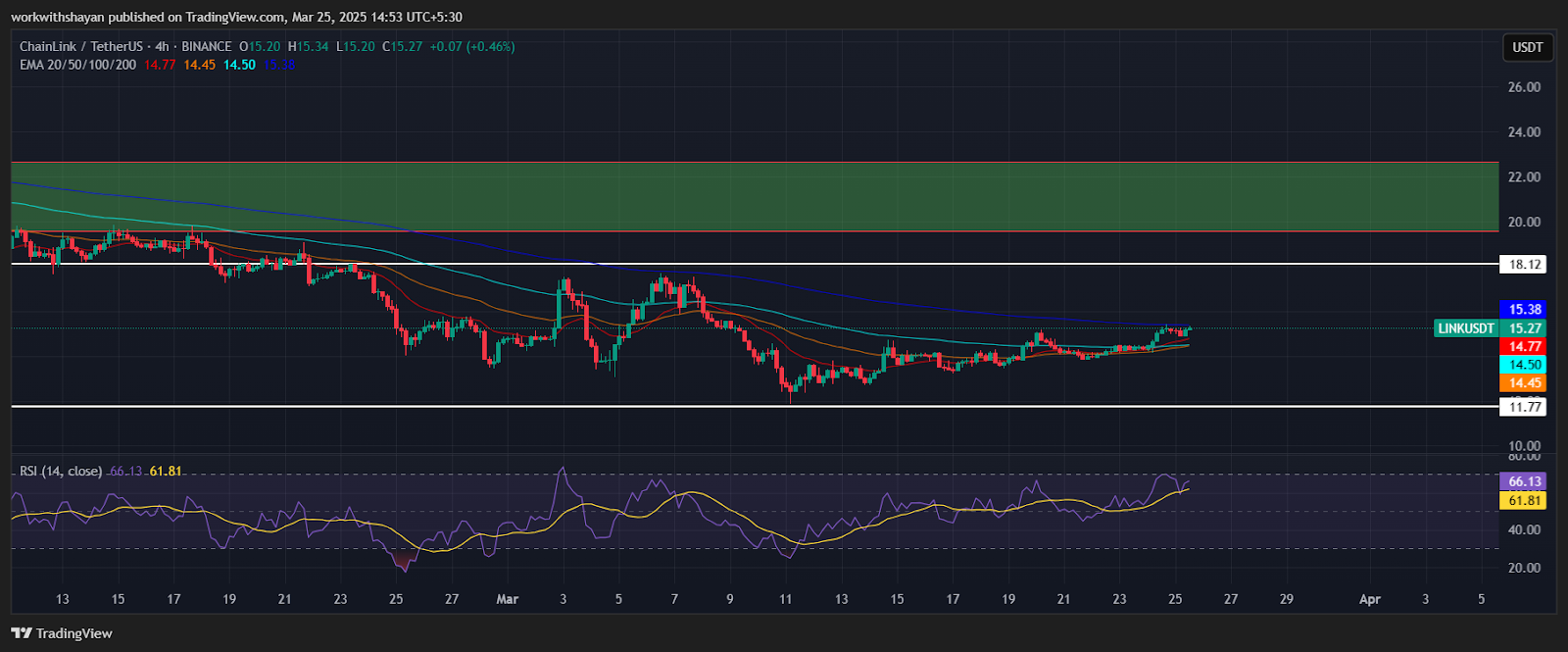Click the Mar date marker on time axis

pos(507,599)
